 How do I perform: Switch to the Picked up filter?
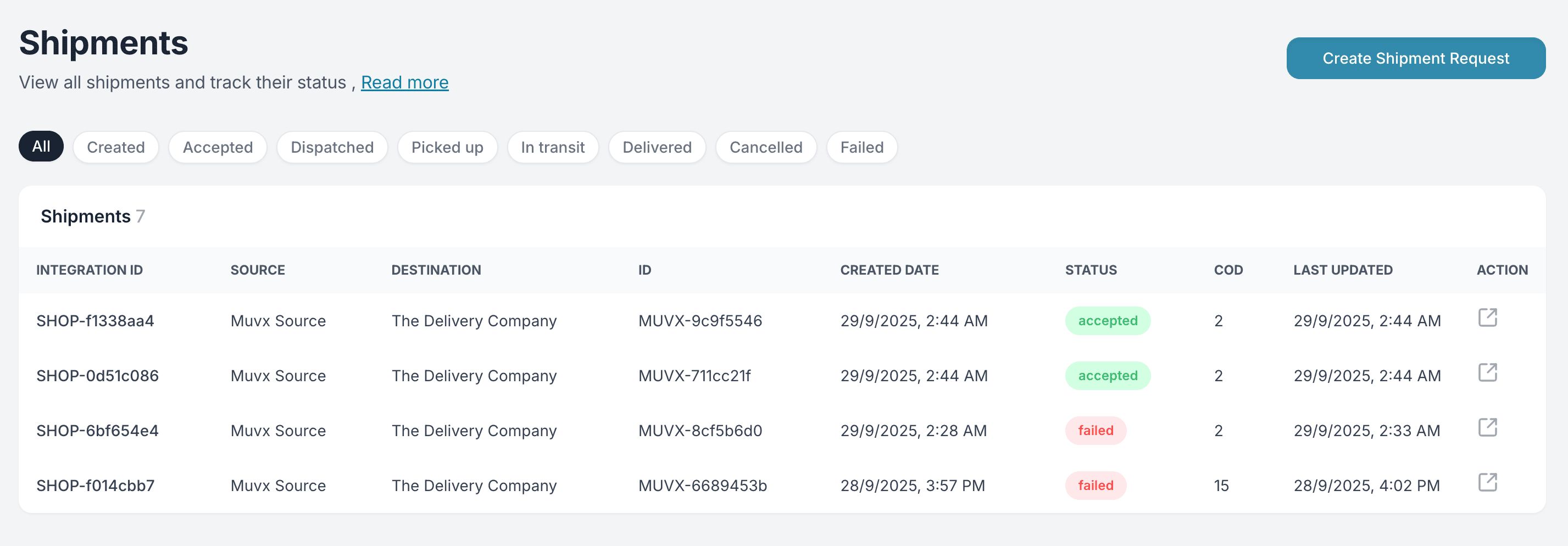(x=447, y=147)
